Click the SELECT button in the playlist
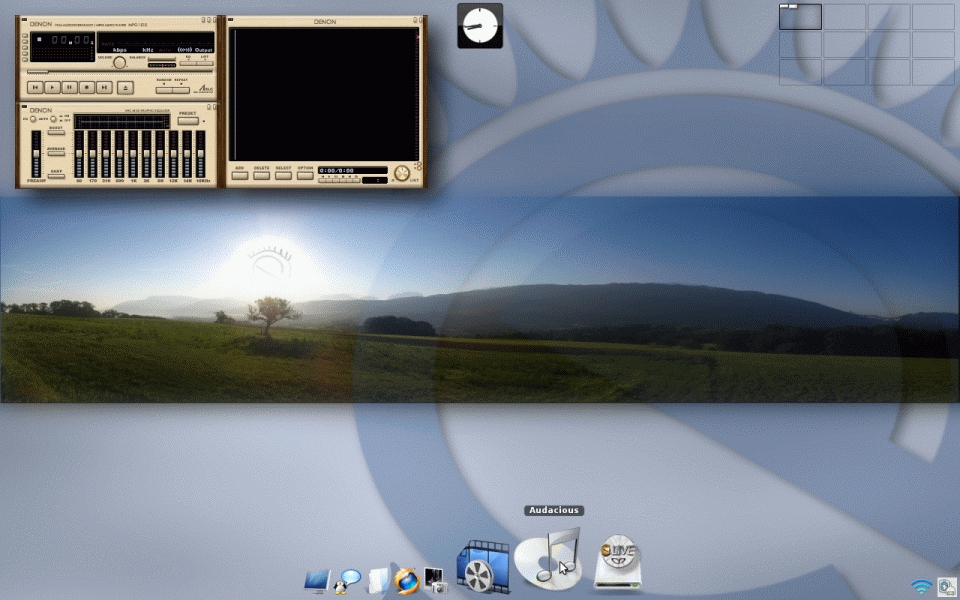The image size is (960, 600). [283, 176]
